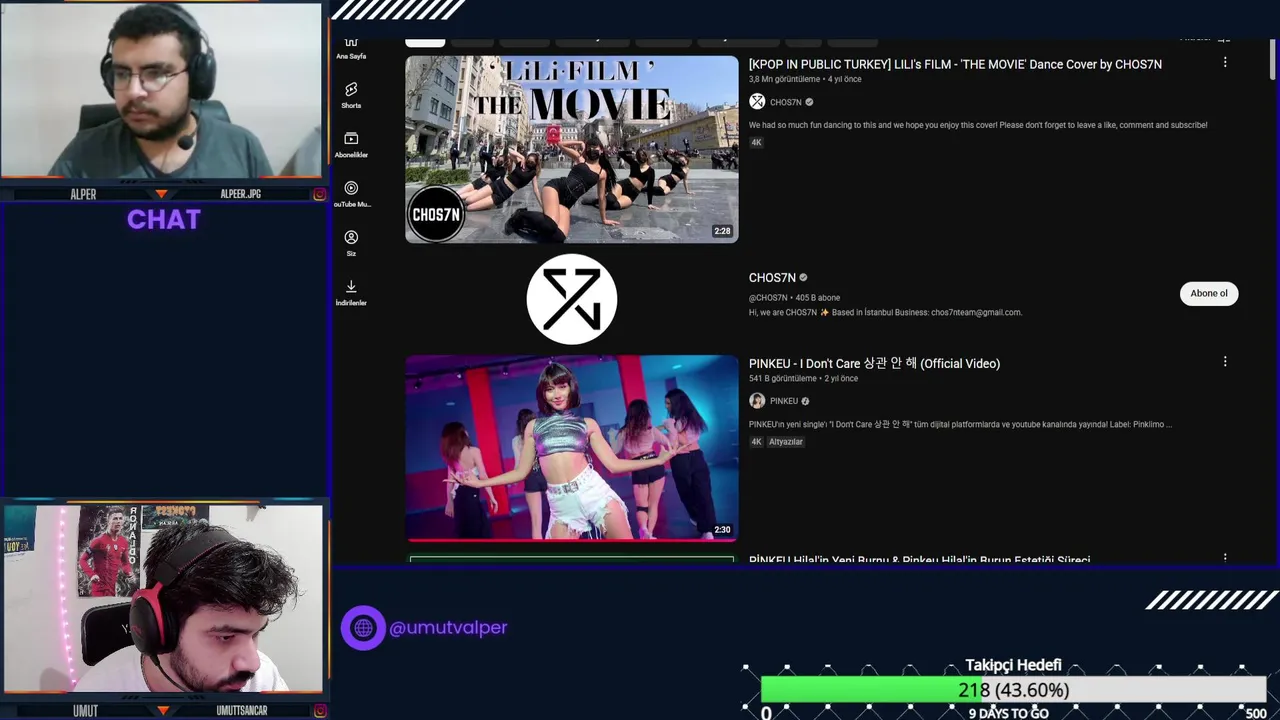1280x720 pixels.
Task: Click '@CHOS7N • 405 B abone' text
Action: tap(794, 298)
